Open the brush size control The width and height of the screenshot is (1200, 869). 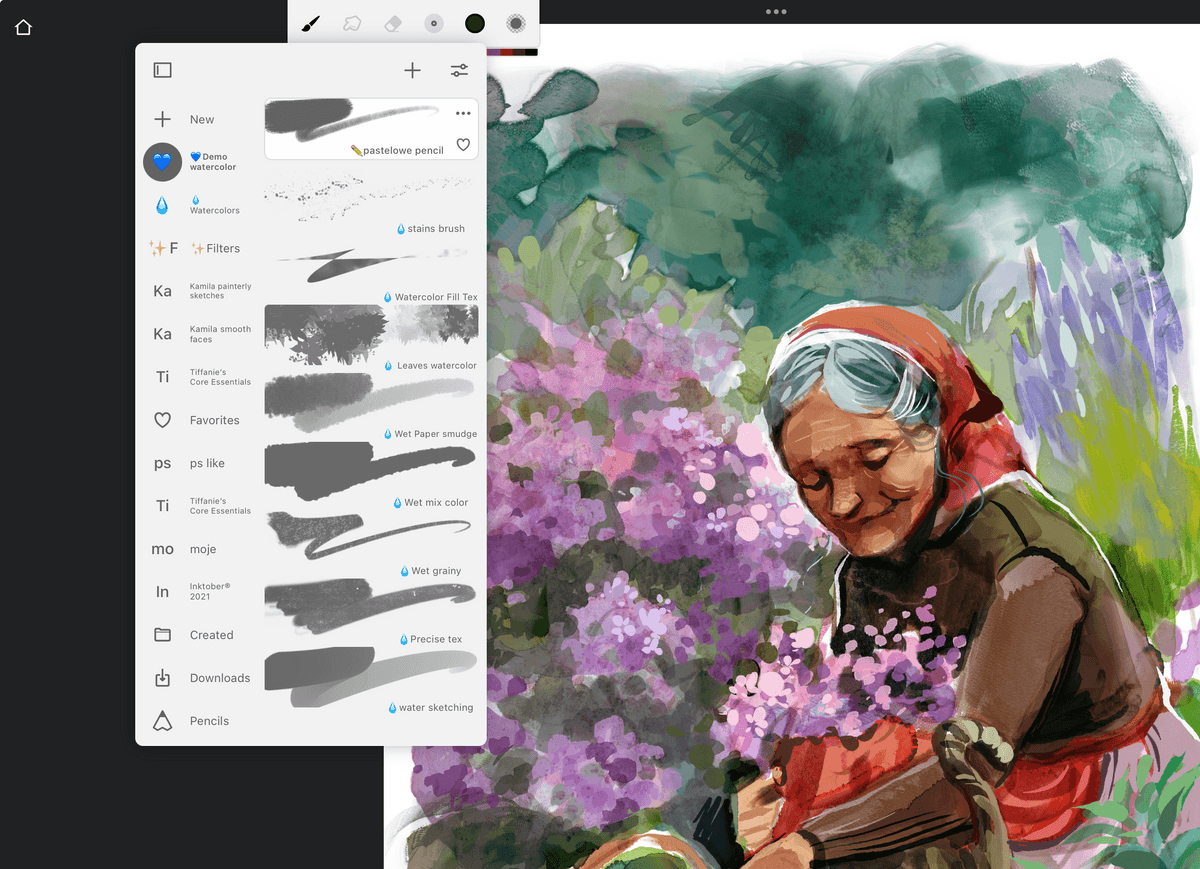[x=434, y=23]
